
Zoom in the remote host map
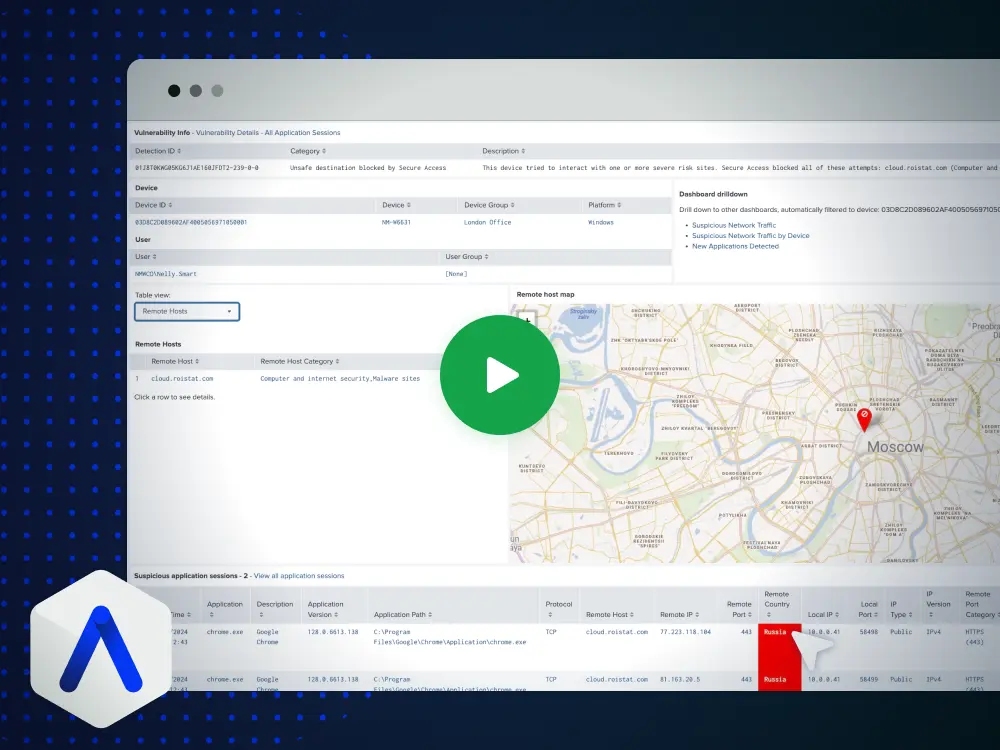pos(527,319)
